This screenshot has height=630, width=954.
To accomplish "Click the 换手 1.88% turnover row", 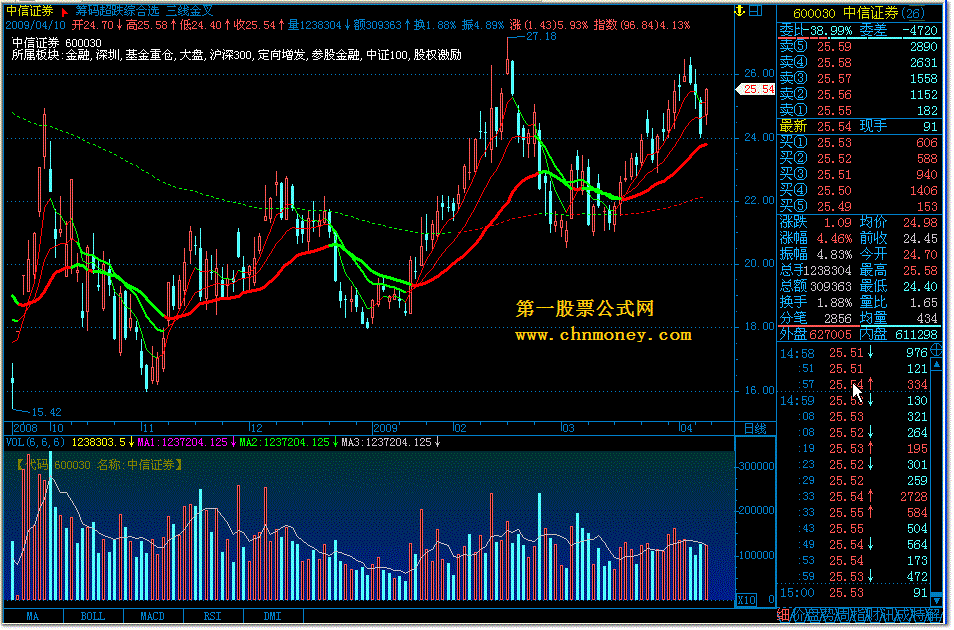I will (x=816, y=302).
